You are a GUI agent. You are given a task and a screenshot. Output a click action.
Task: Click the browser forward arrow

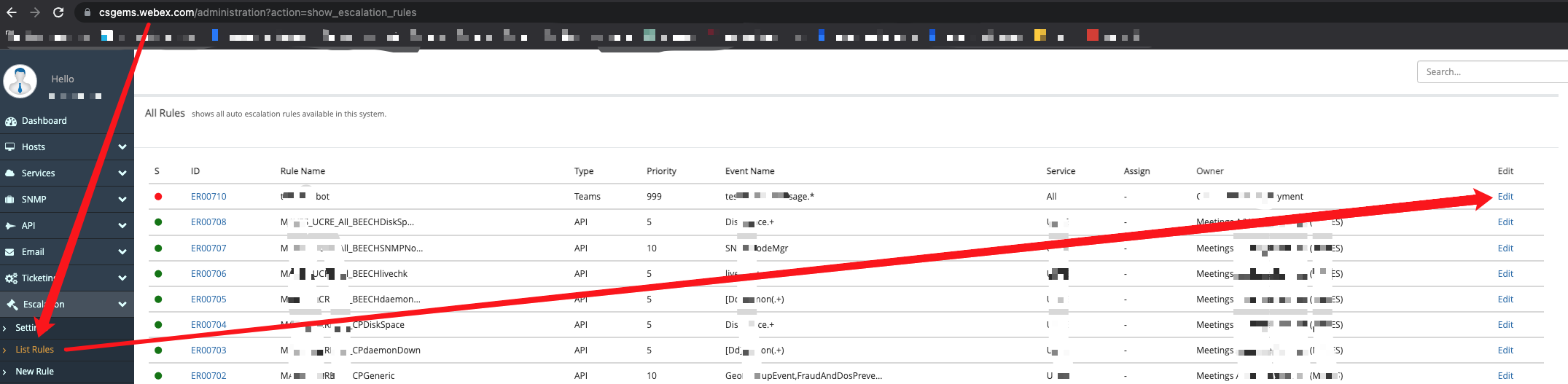pyautogui.click(x=34, y=12)
